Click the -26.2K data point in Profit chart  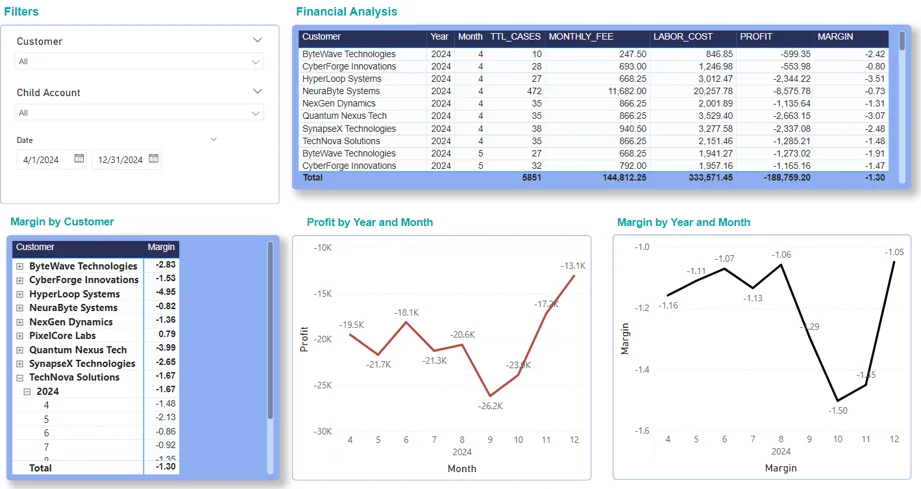click(490, 396)
